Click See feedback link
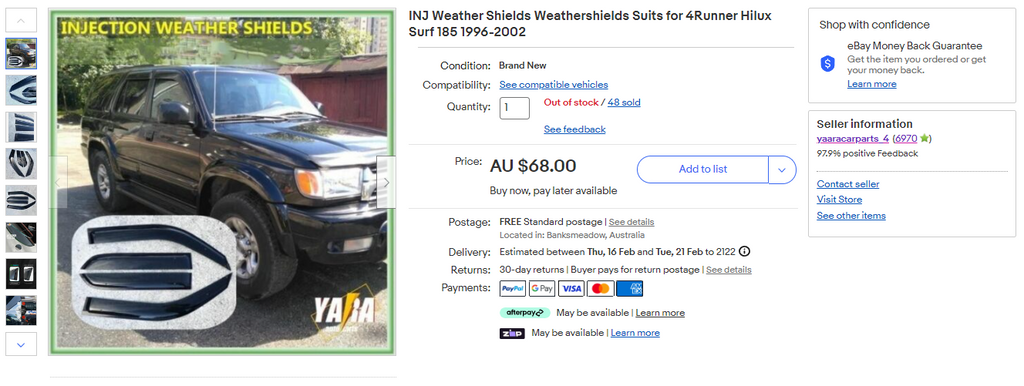 pos(575,129)
